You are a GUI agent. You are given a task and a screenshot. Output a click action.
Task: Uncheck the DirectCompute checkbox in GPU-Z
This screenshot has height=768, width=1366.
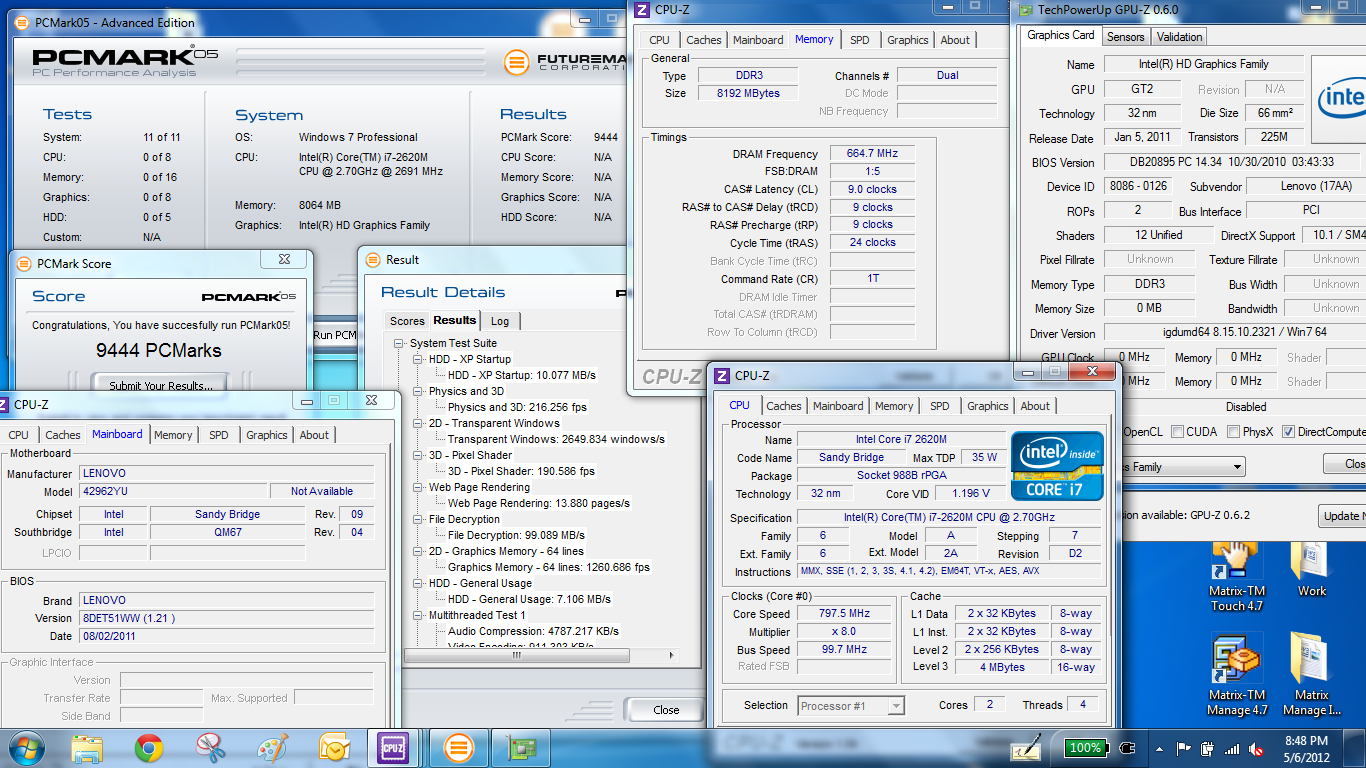tap(1288, 432)
